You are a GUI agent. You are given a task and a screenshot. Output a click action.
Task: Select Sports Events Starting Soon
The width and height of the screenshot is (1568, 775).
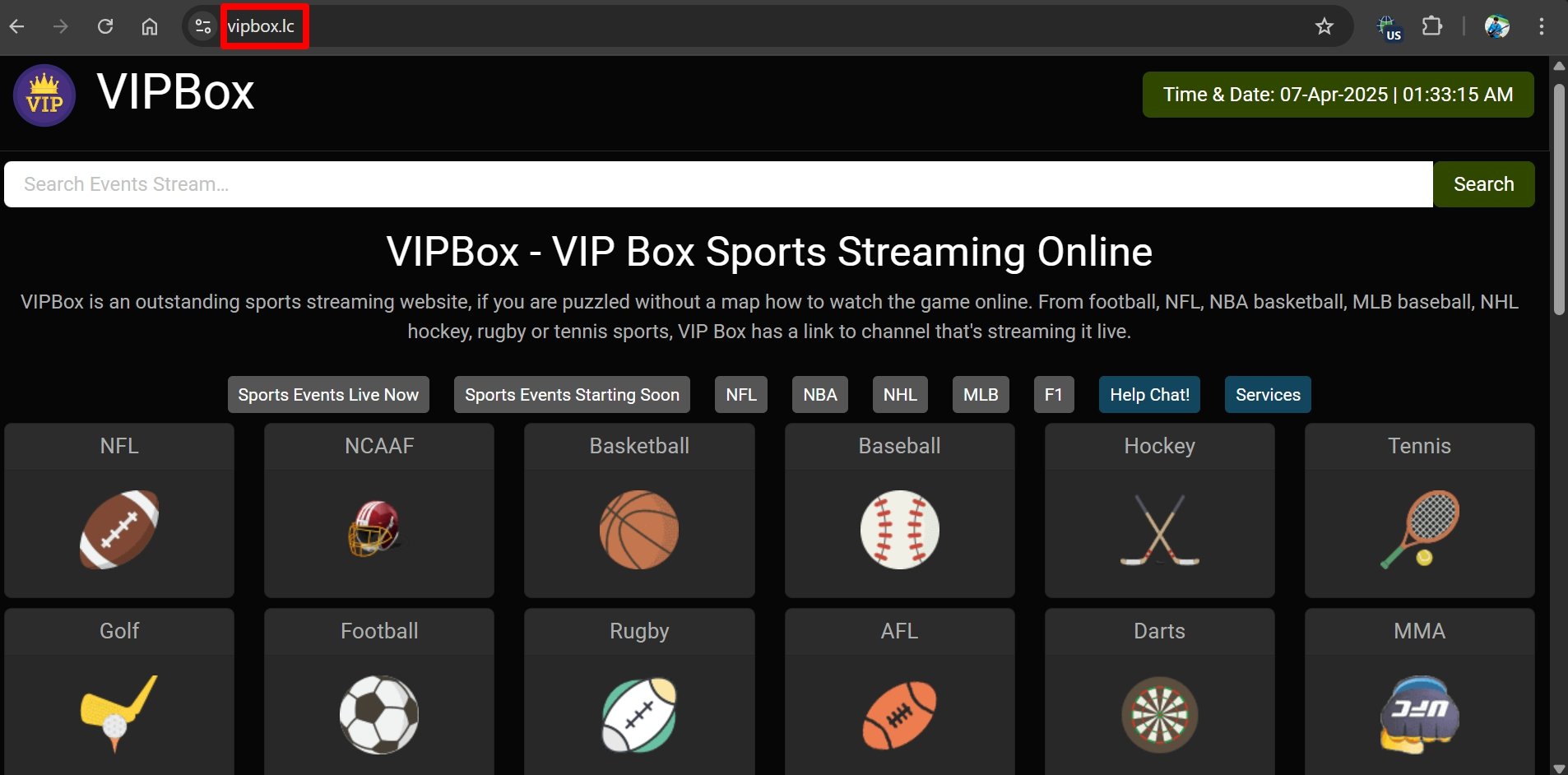[x=572, y=395]
